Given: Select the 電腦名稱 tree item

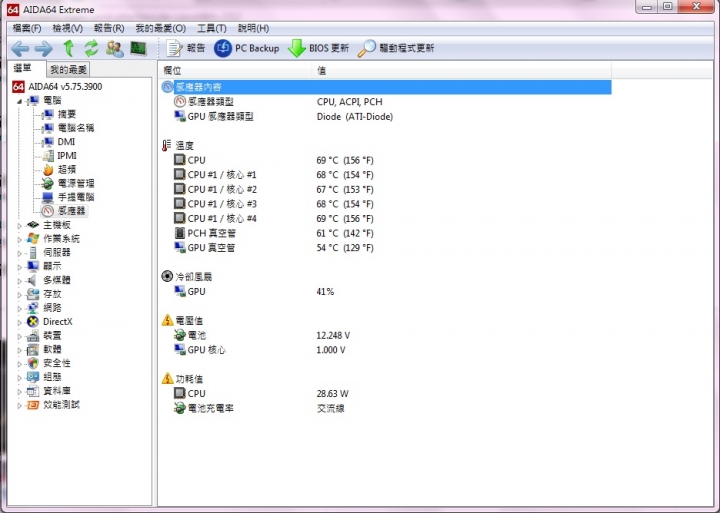Looking at the screenshot, I should click(x=75, y=128).
